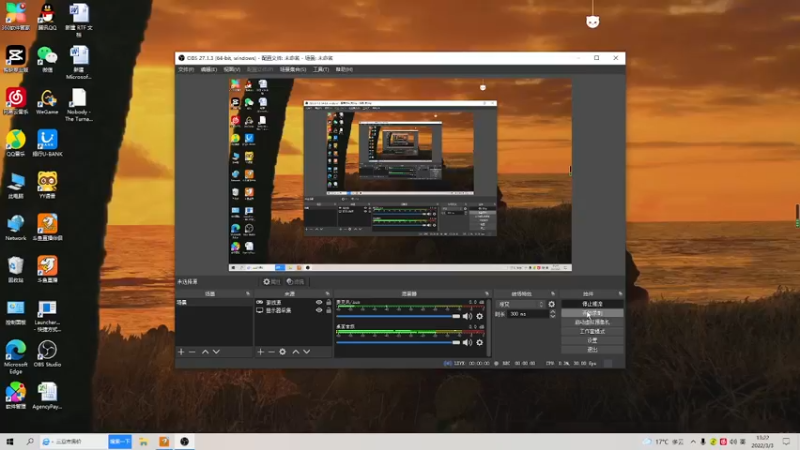Start the virtual camera
800x450 pixels.
[x=592, y=322]
